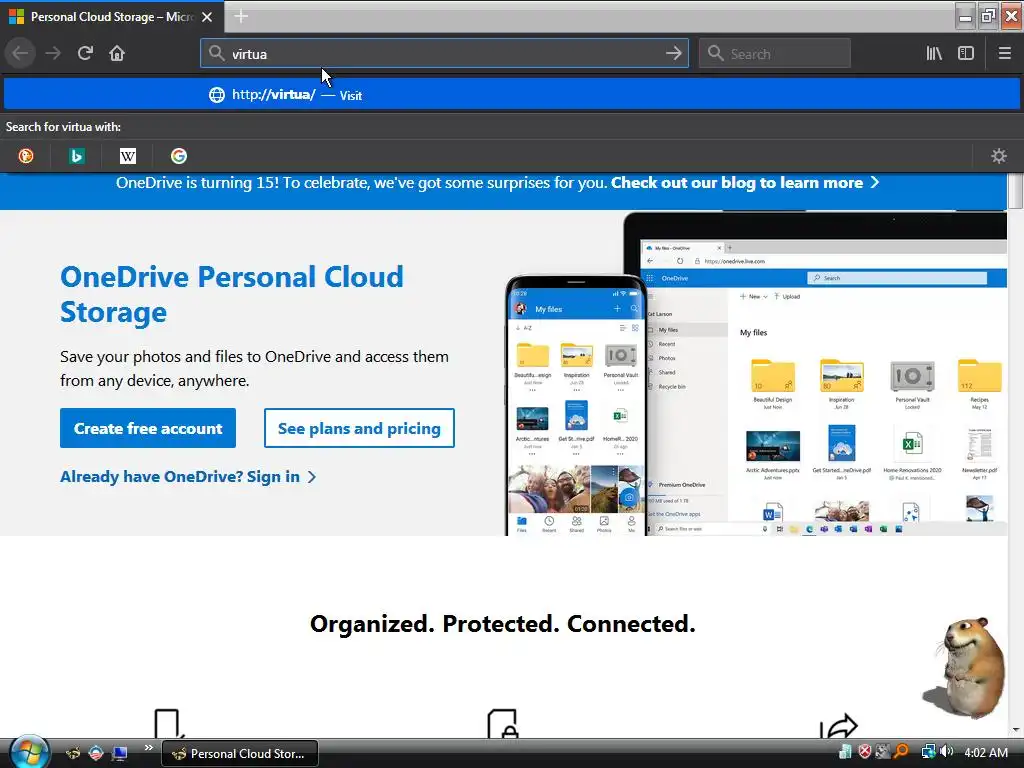Click the browser forward arrow

point(53,54)
